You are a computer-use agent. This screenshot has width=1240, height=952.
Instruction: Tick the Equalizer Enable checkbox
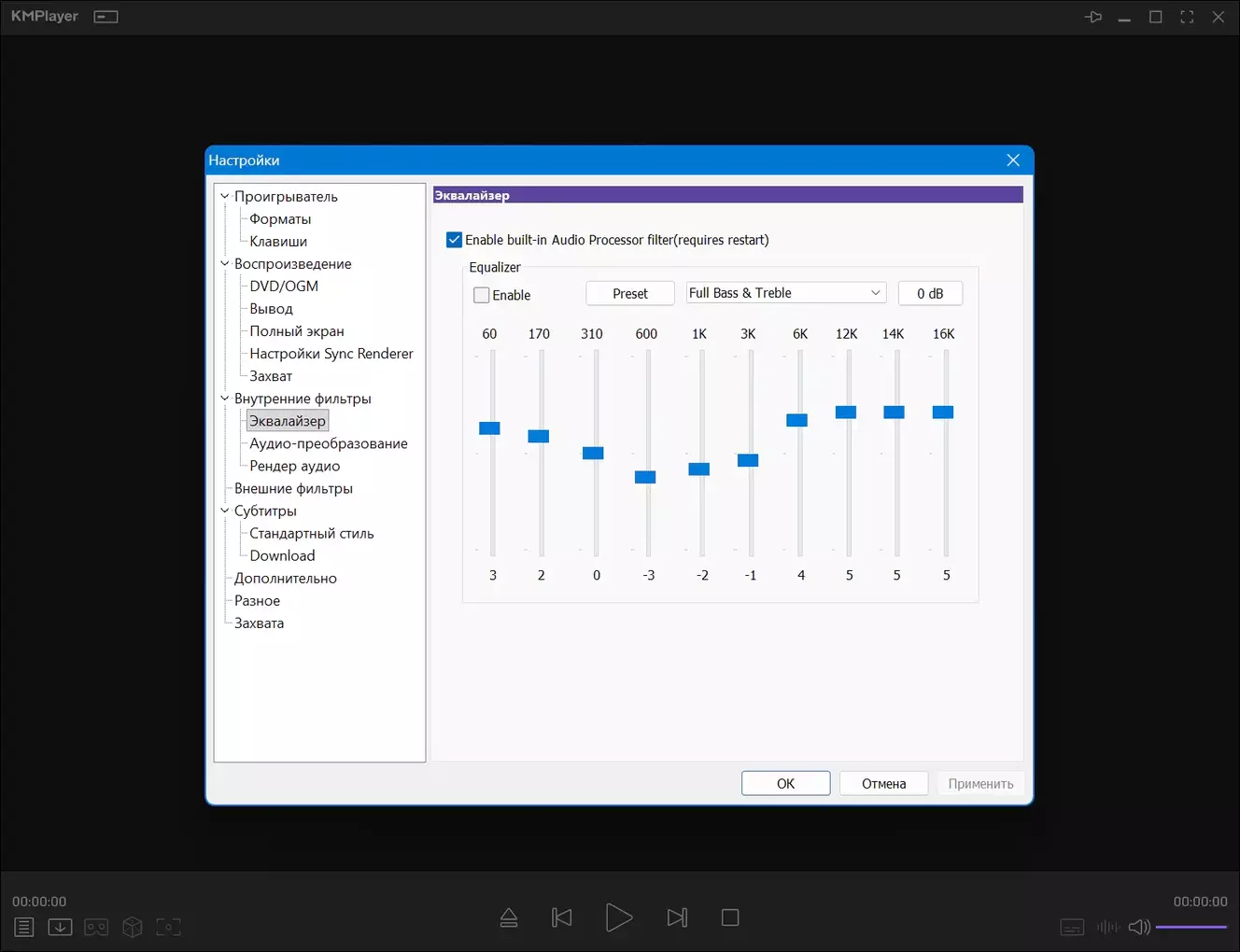(x=482, y=295)
